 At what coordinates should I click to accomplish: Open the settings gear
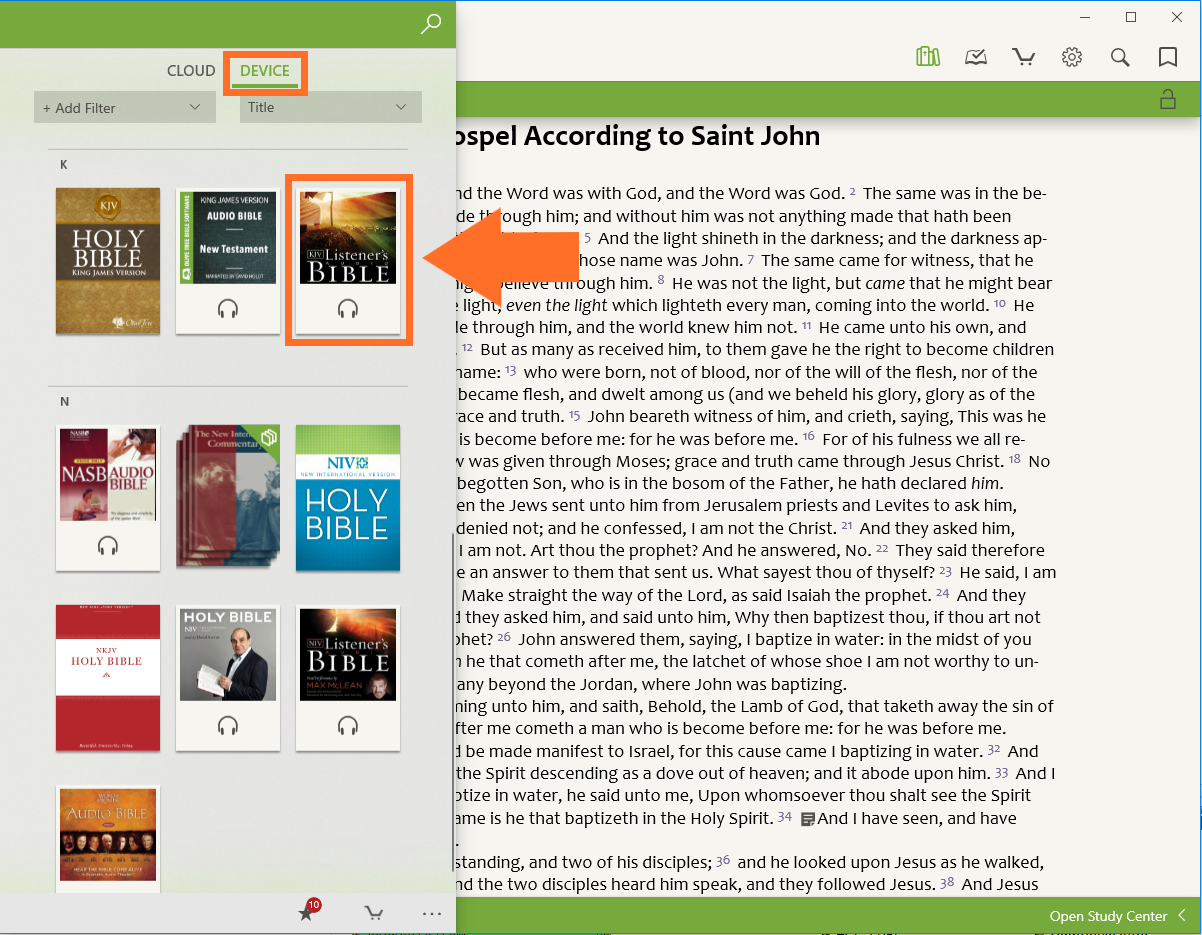[1072, 57]
